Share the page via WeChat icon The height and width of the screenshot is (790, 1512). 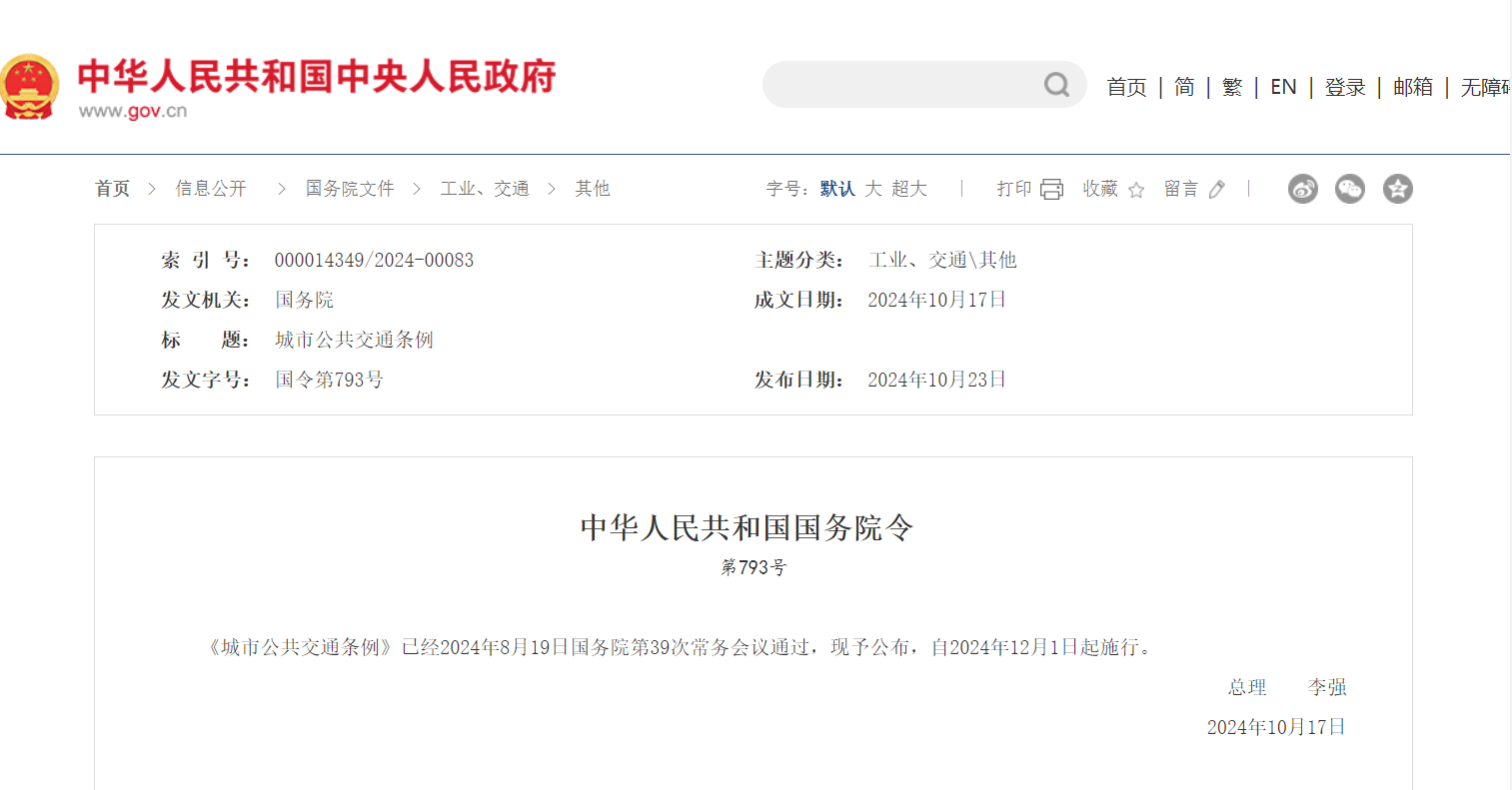[x=1350, y=189]
